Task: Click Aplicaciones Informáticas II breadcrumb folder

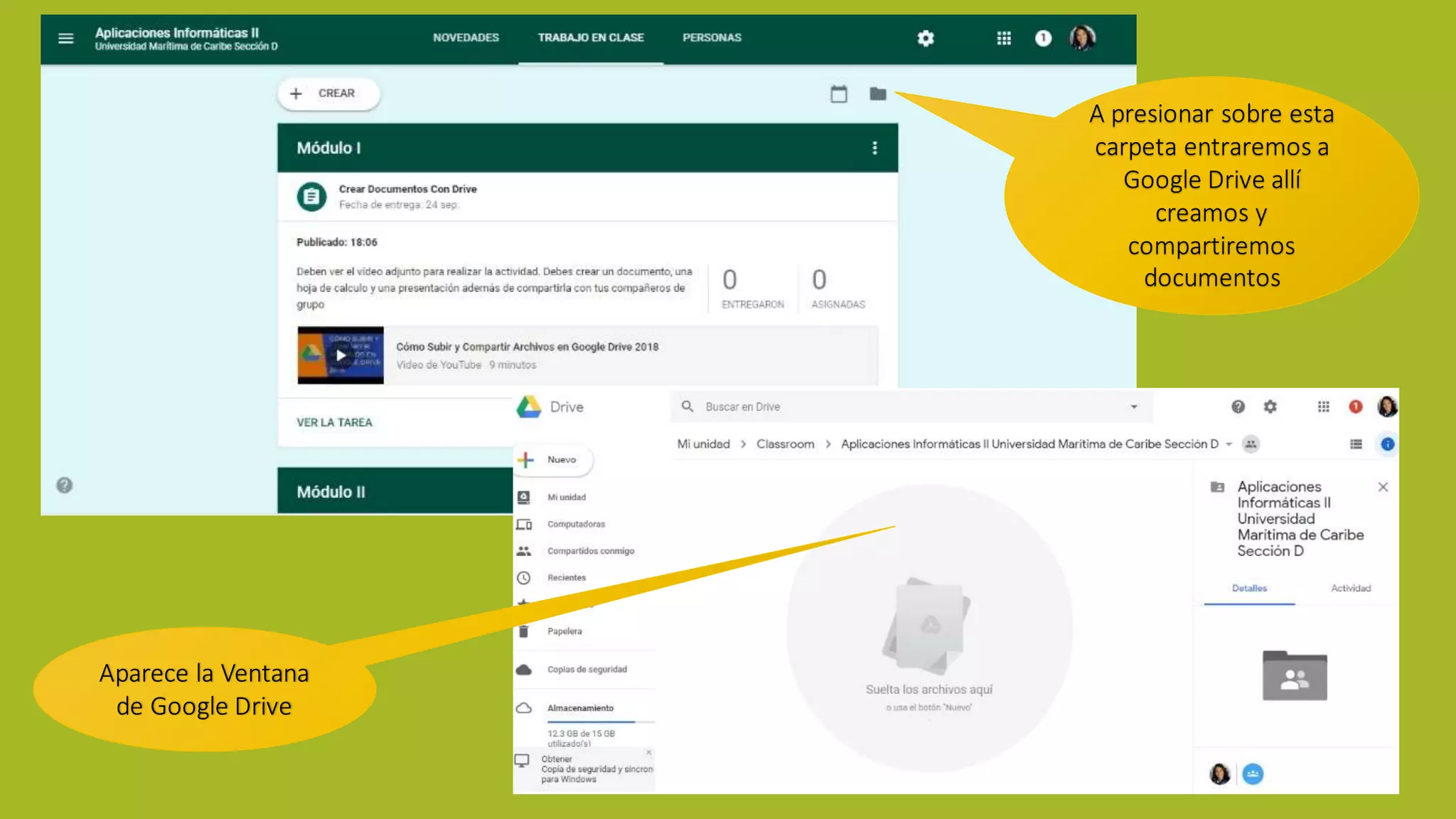Action: tap(1029, 444)
